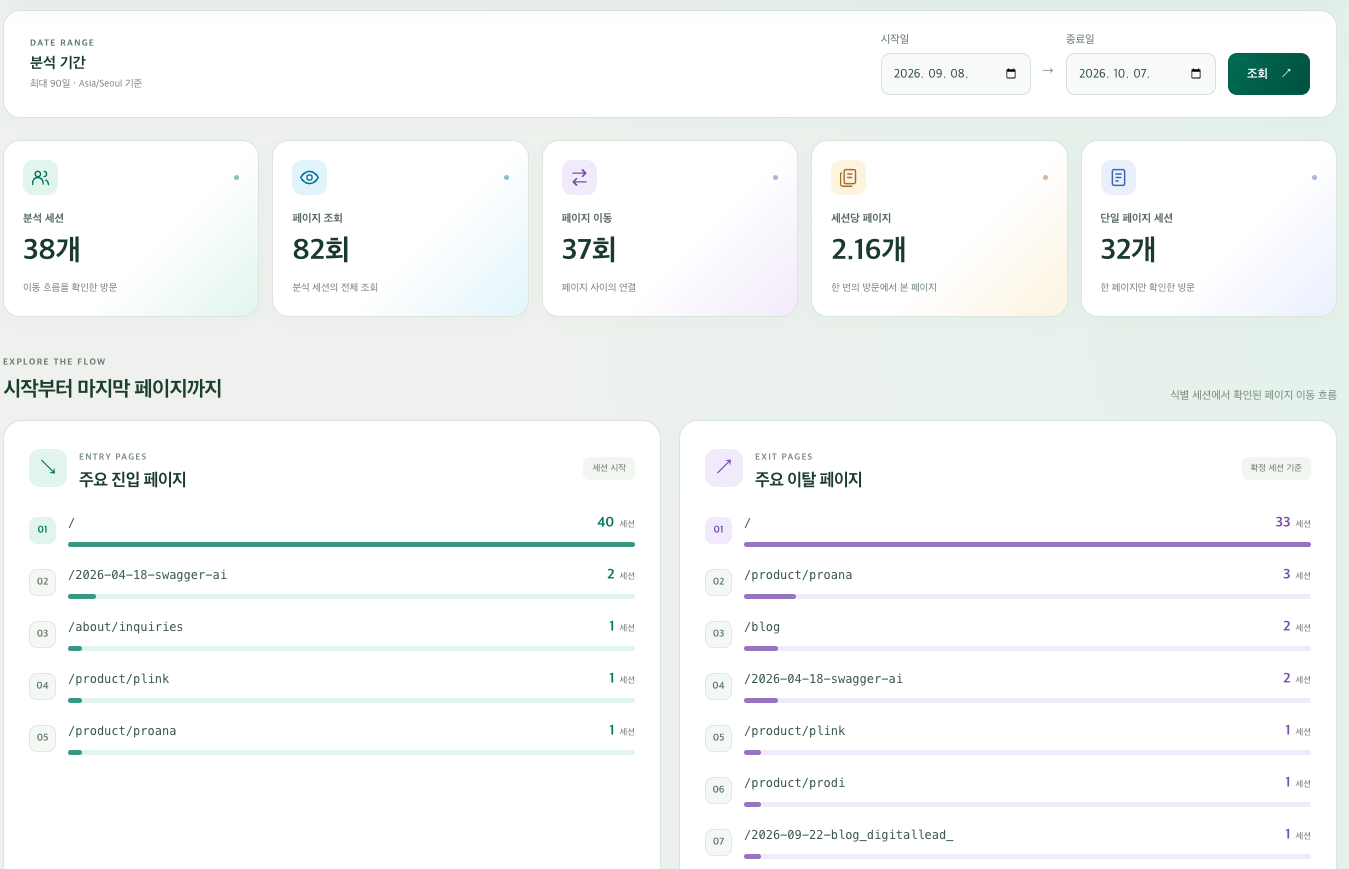Image resolution: width=1349 pixels, height=869 pixels.
Task: Click the 82회 page views value
Action: (x=321, y=249)
